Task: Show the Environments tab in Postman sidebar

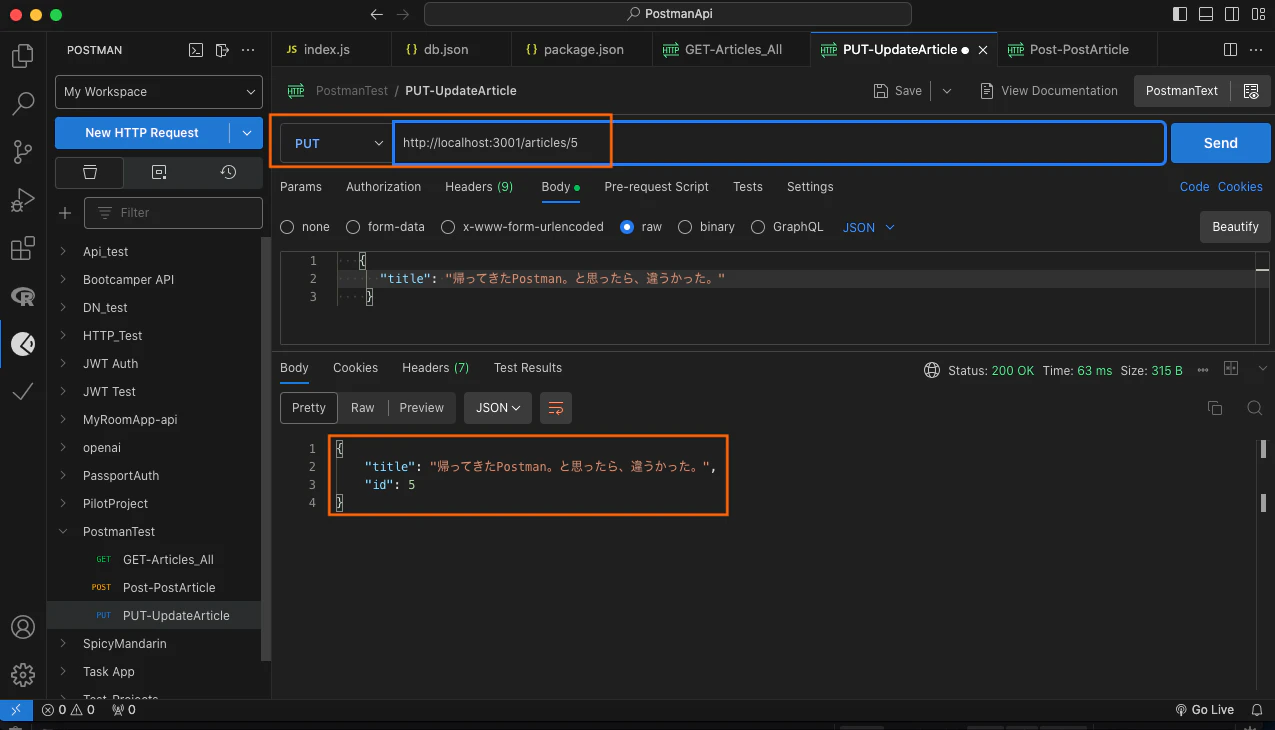Action: coord(159,172)
